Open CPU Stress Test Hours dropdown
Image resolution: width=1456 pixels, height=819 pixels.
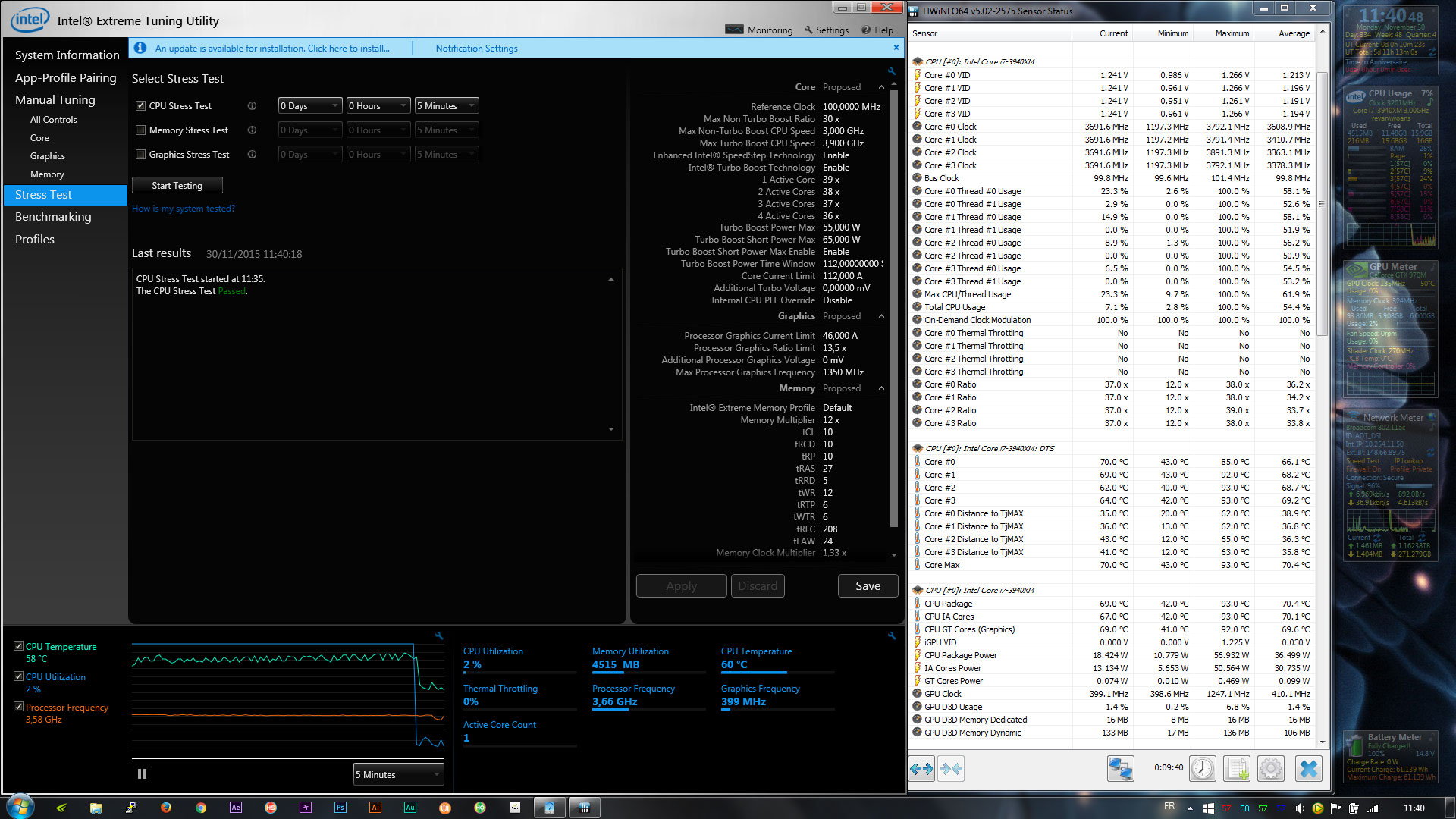tap(378, 106)
